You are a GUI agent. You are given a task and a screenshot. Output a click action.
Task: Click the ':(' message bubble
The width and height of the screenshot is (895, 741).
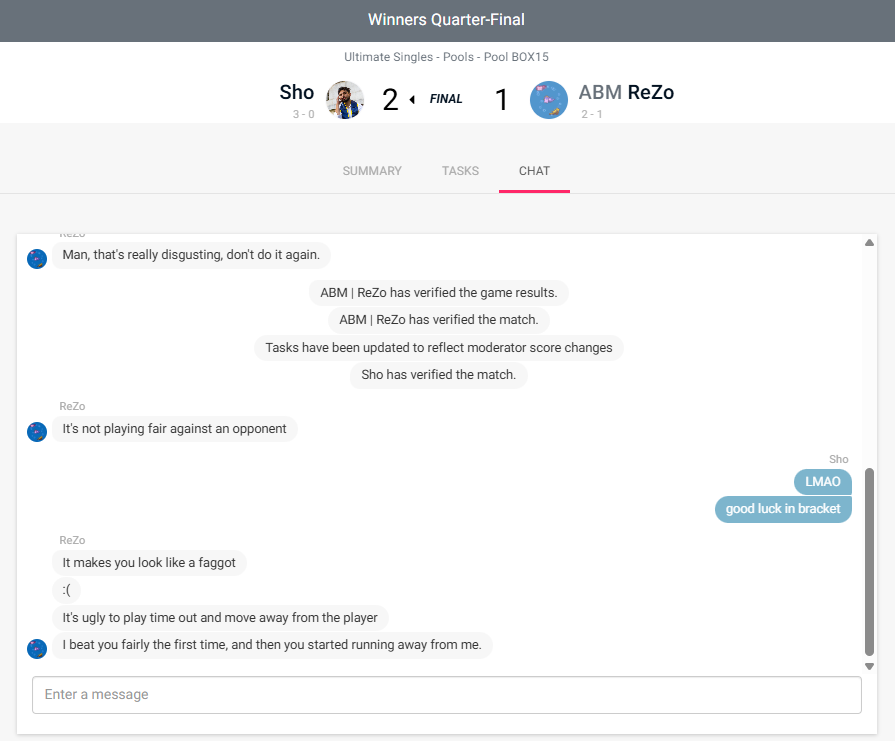66,590
